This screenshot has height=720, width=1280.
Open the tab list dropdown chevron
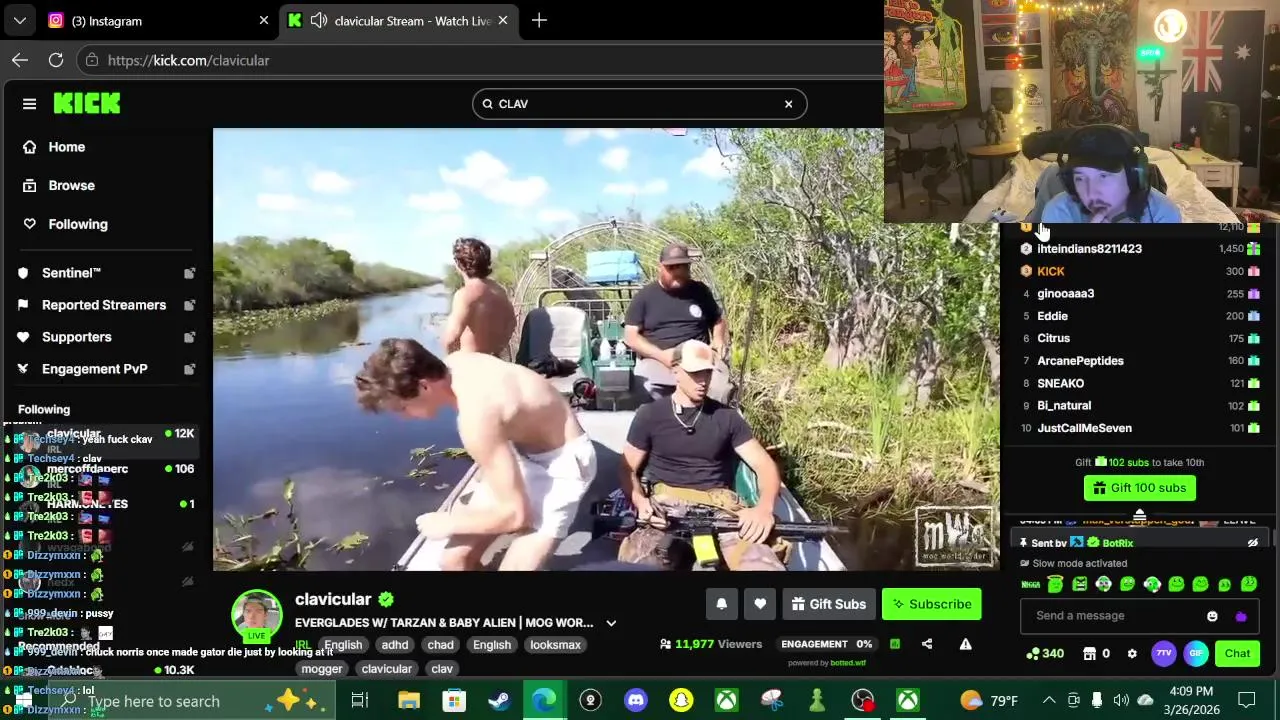(19, 20)
